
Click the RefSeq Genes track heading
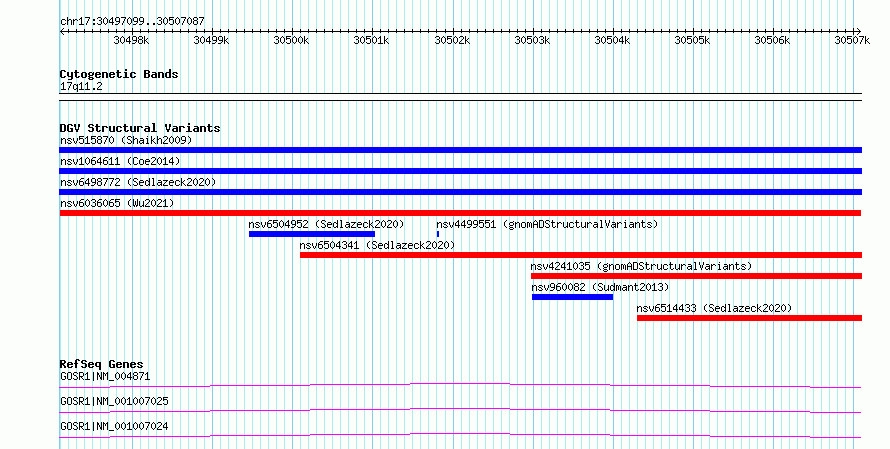[101, 364]
